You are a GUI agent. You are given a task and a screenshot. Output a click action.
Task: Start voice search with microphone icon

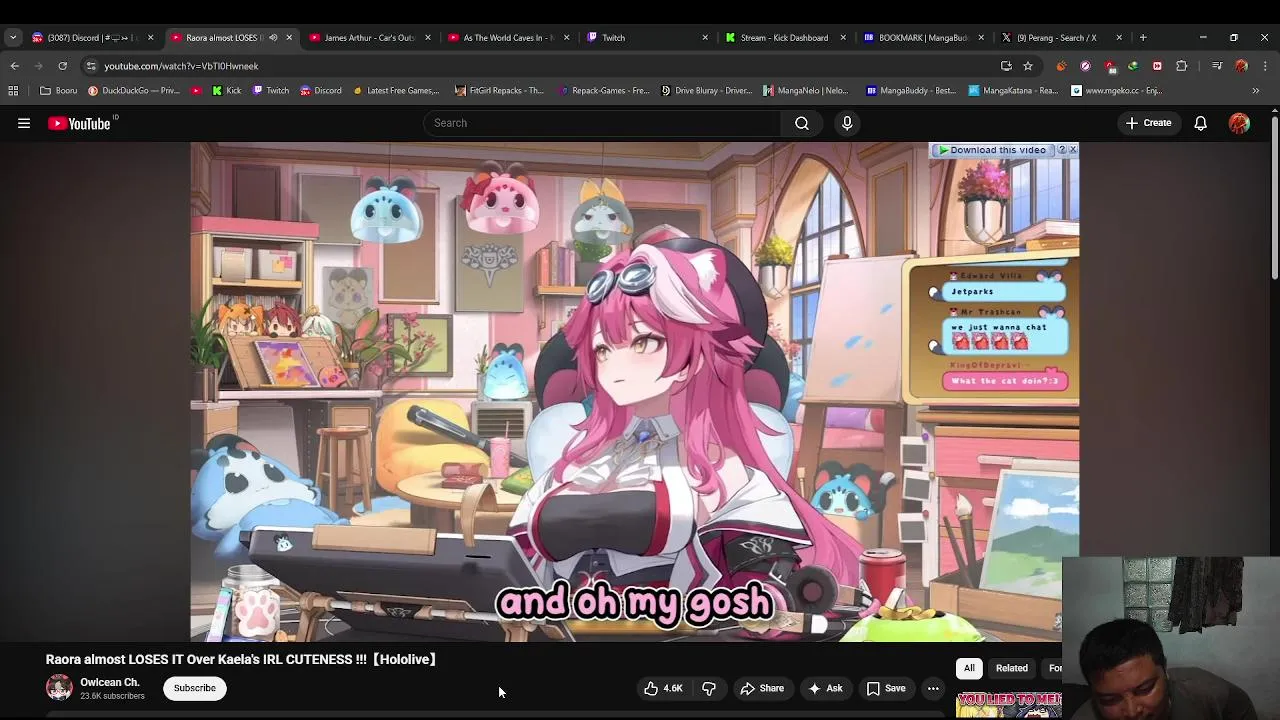[x=847, y=123]
